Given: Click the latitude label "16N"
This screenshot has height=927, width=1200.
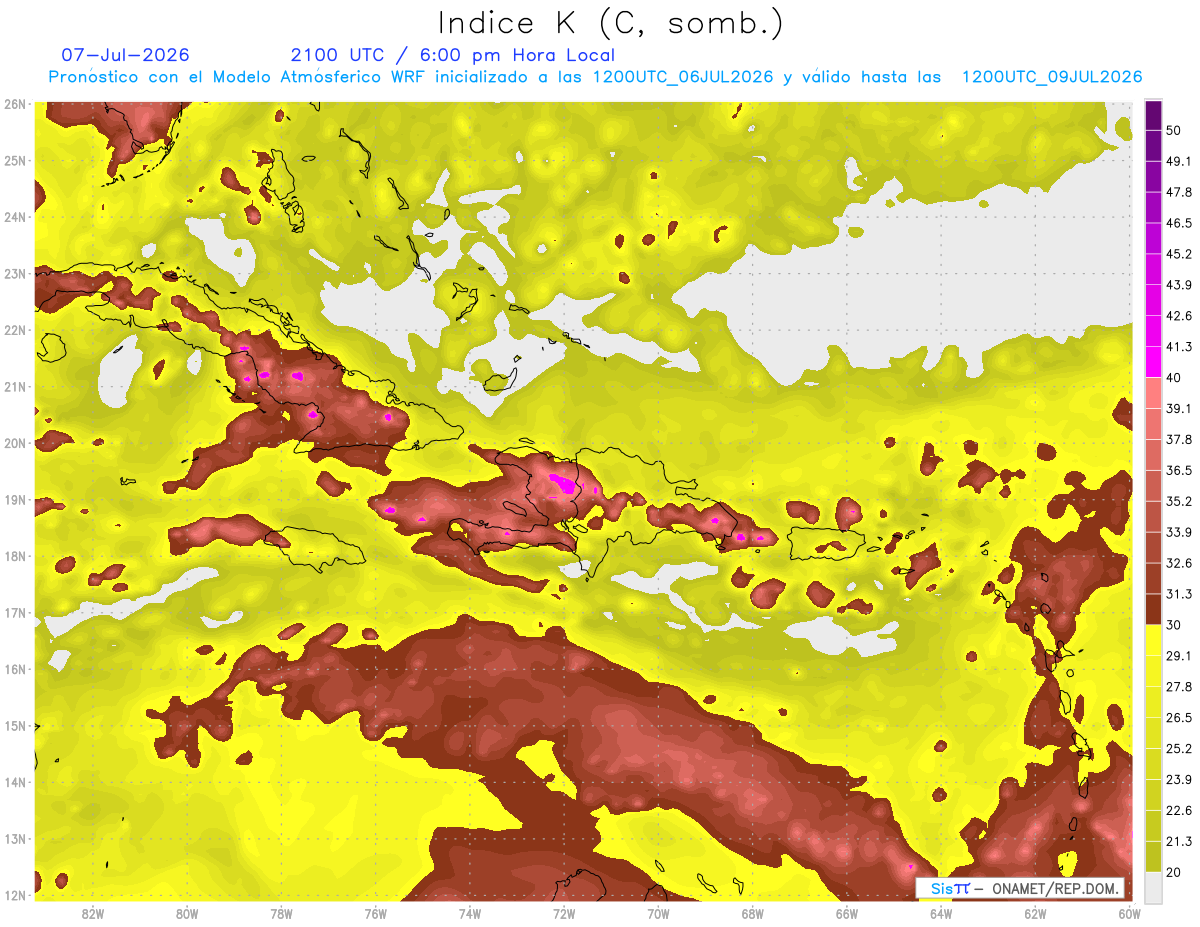Looking at the screenshot, I should [x=15, y=669].
